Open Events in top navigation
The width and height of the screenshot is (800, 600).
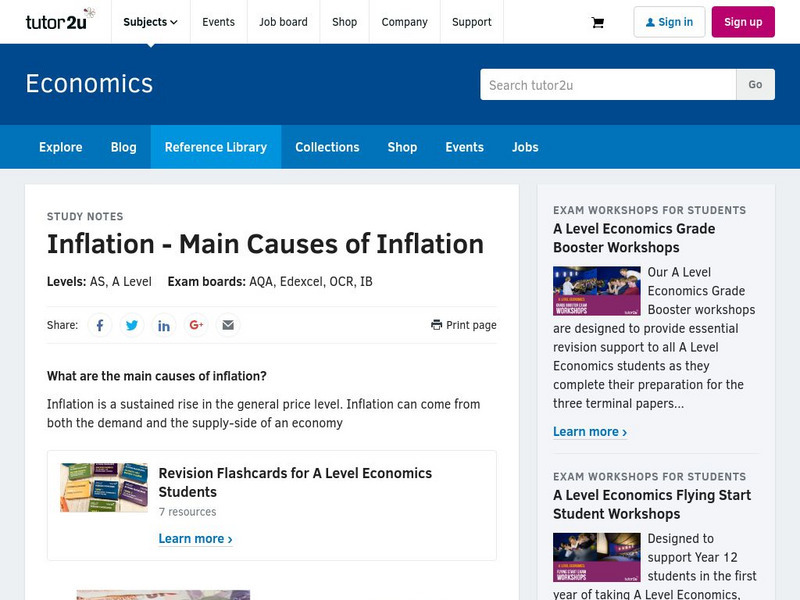click(218, 22)
